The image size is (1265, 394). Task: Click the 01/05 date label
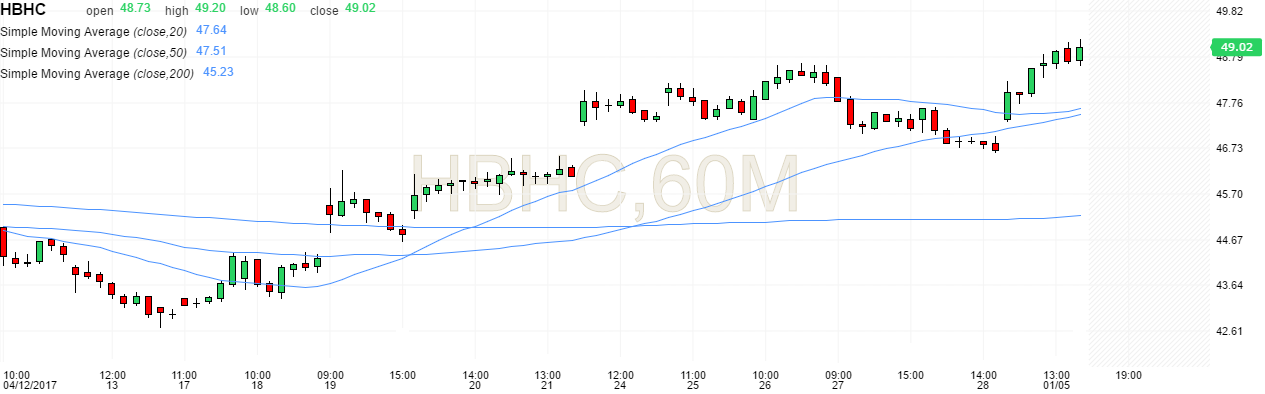tap(1056, 385)
